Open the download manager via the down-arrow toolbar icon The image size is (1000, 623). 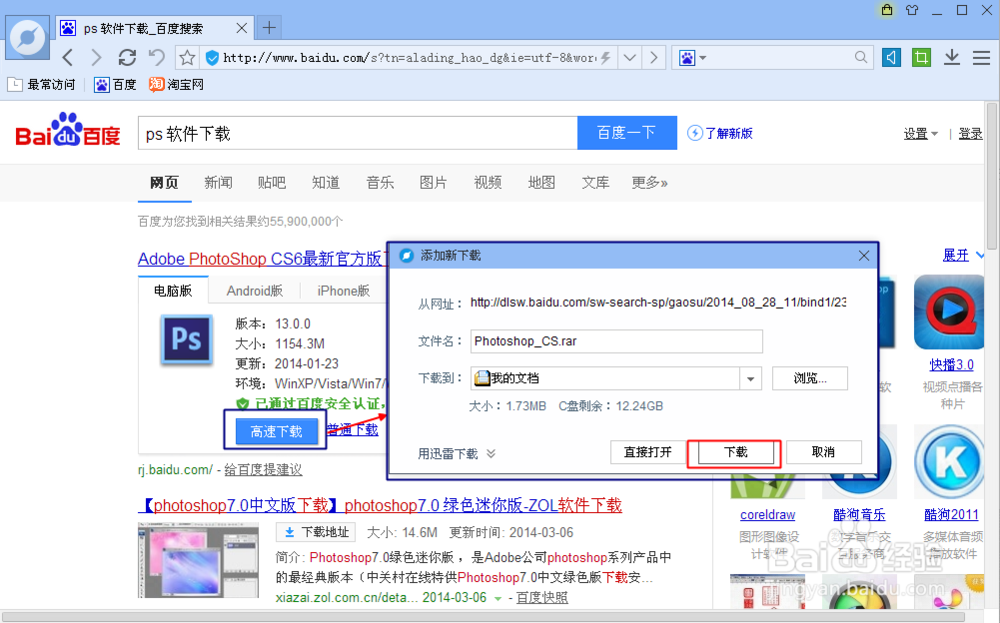click(x=951, y=57)
